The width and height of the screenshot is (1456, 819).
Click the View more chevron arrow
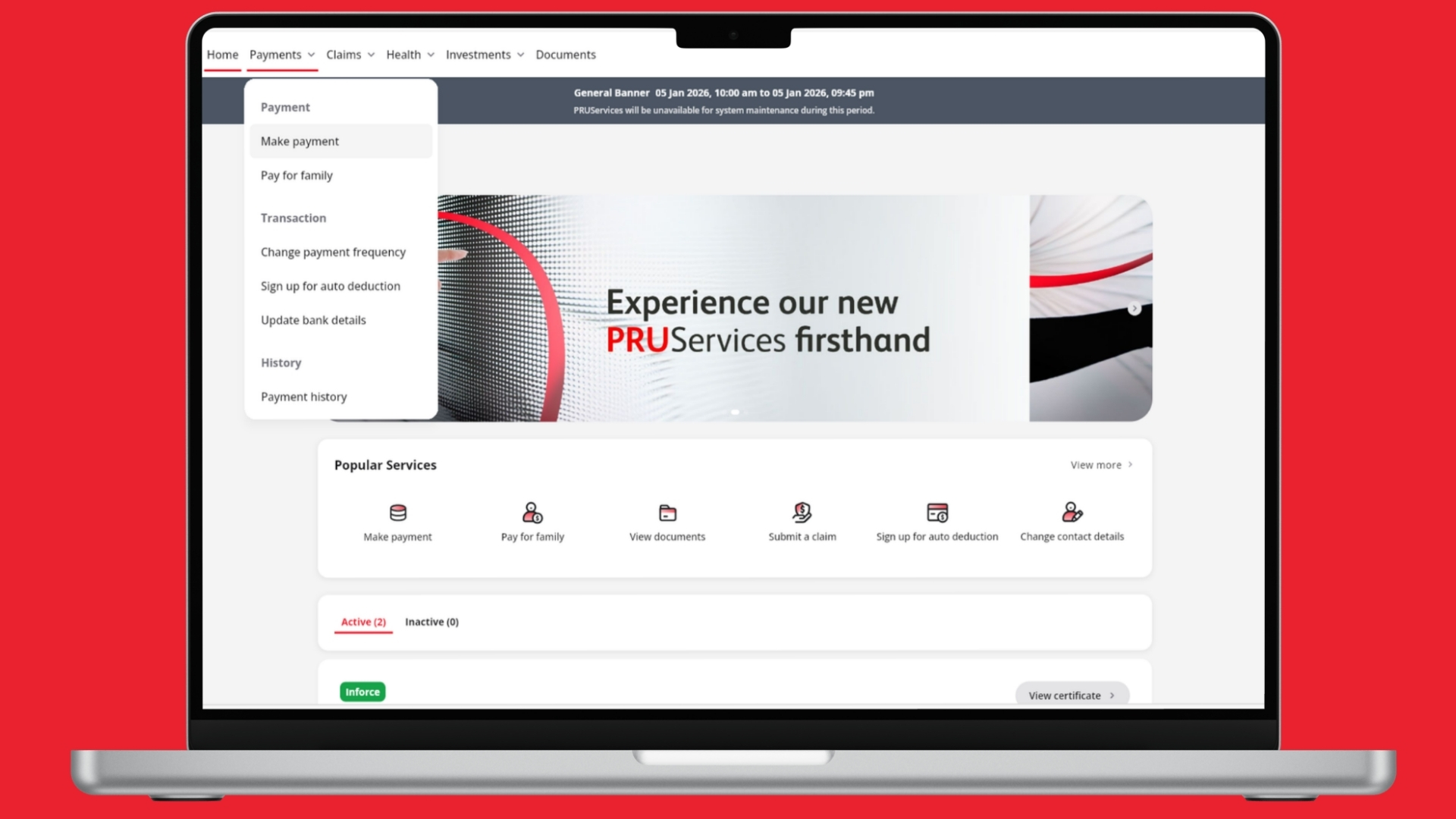coord(1131,465)
